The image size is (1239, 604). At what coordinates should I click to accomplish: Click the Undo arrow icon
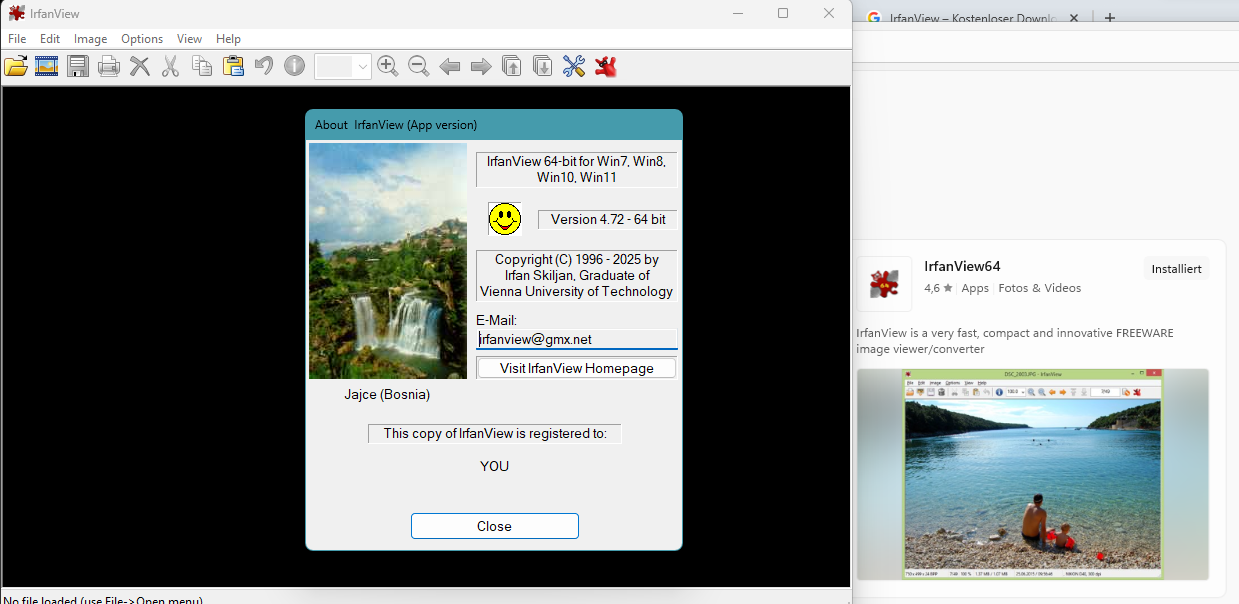pyautogui.click(x=263, y=67)
